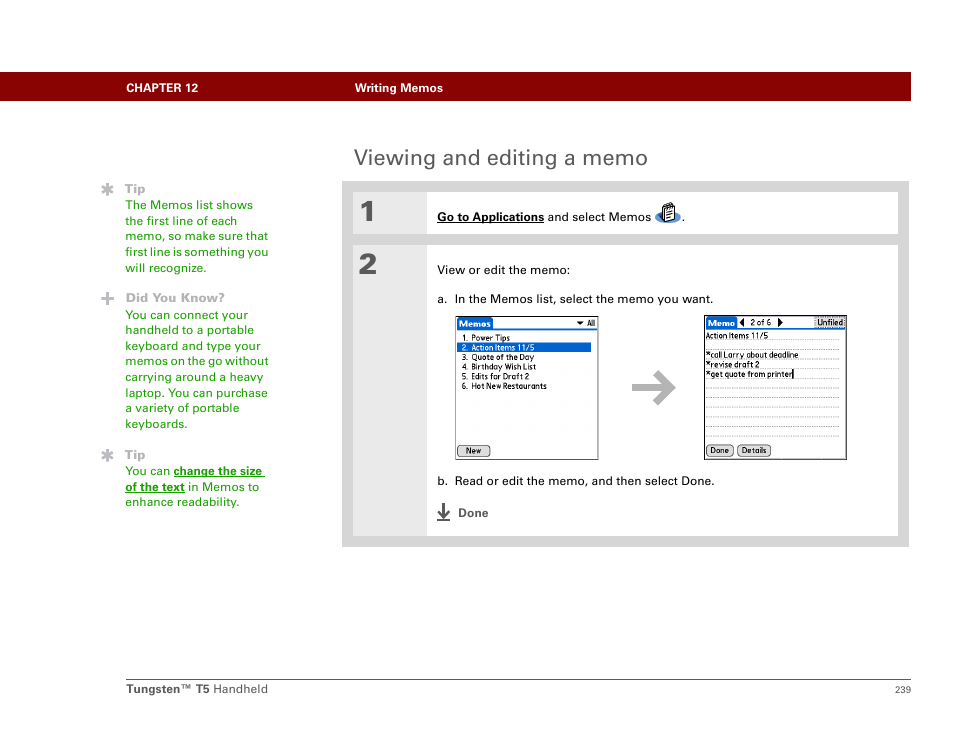Click the memo line 'revise draft 2'

pos(733,364)
